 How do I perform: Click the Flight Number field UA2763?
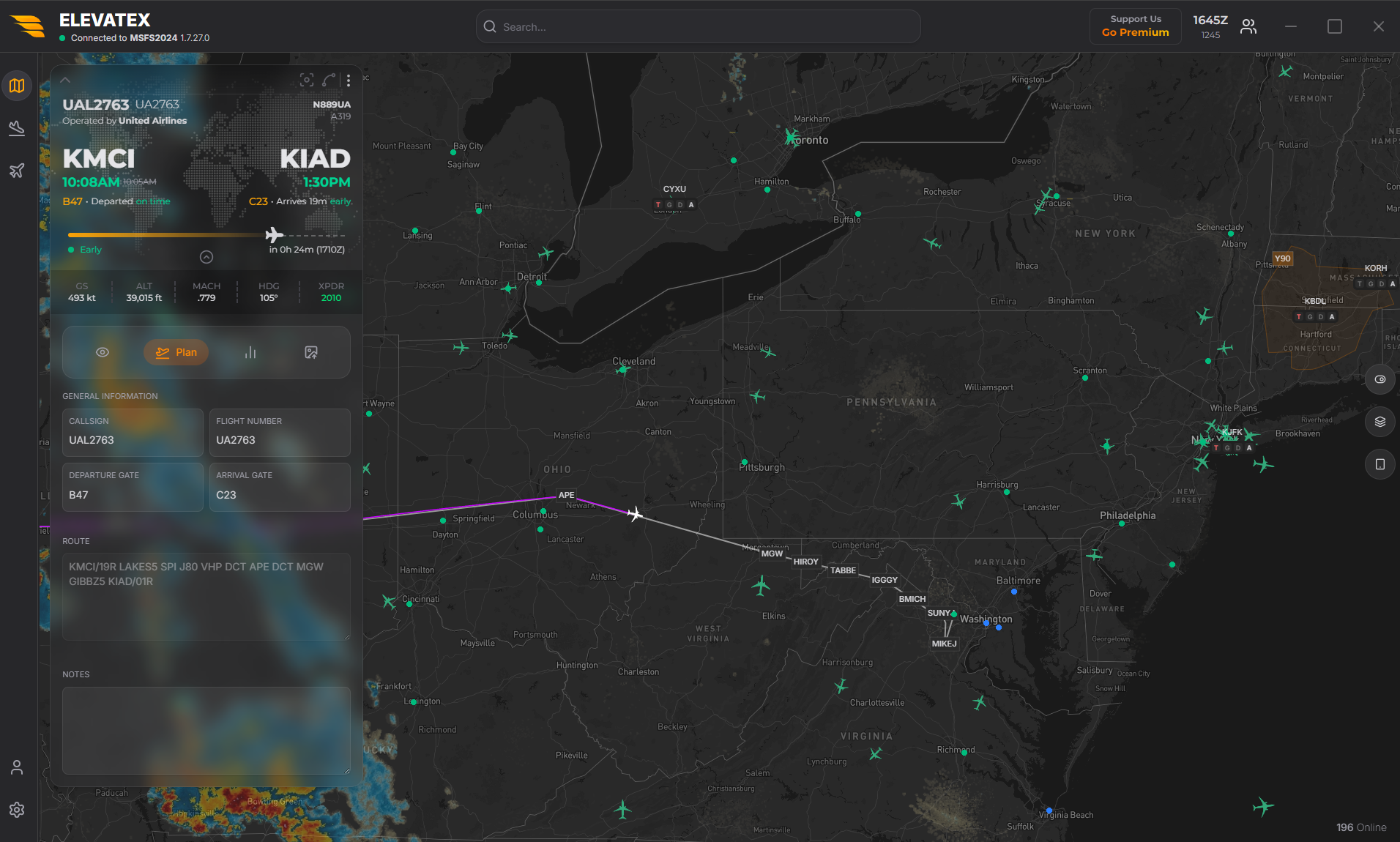(280, 433)
